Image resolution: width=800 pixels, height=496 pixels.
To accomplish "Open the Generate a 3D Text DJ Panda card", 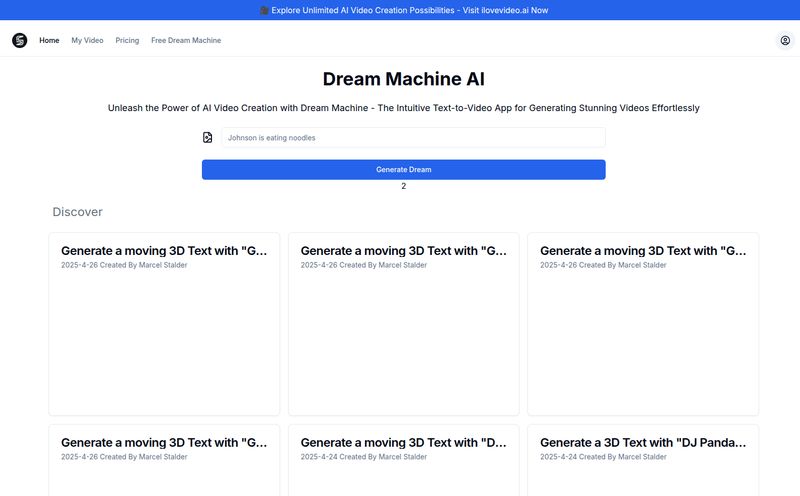I will coord(643,460).
